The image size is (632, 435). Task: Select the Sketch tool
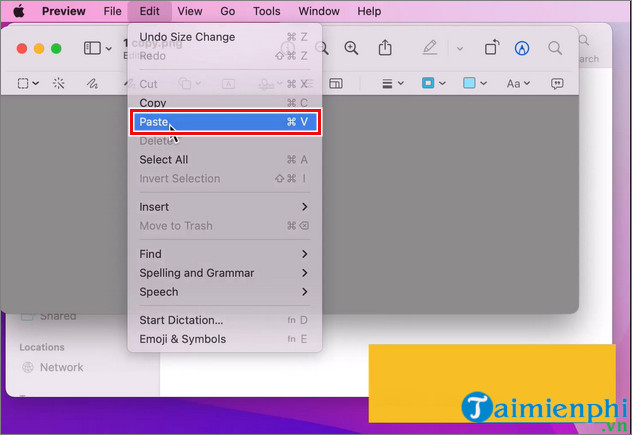click(x=92, y=83)
